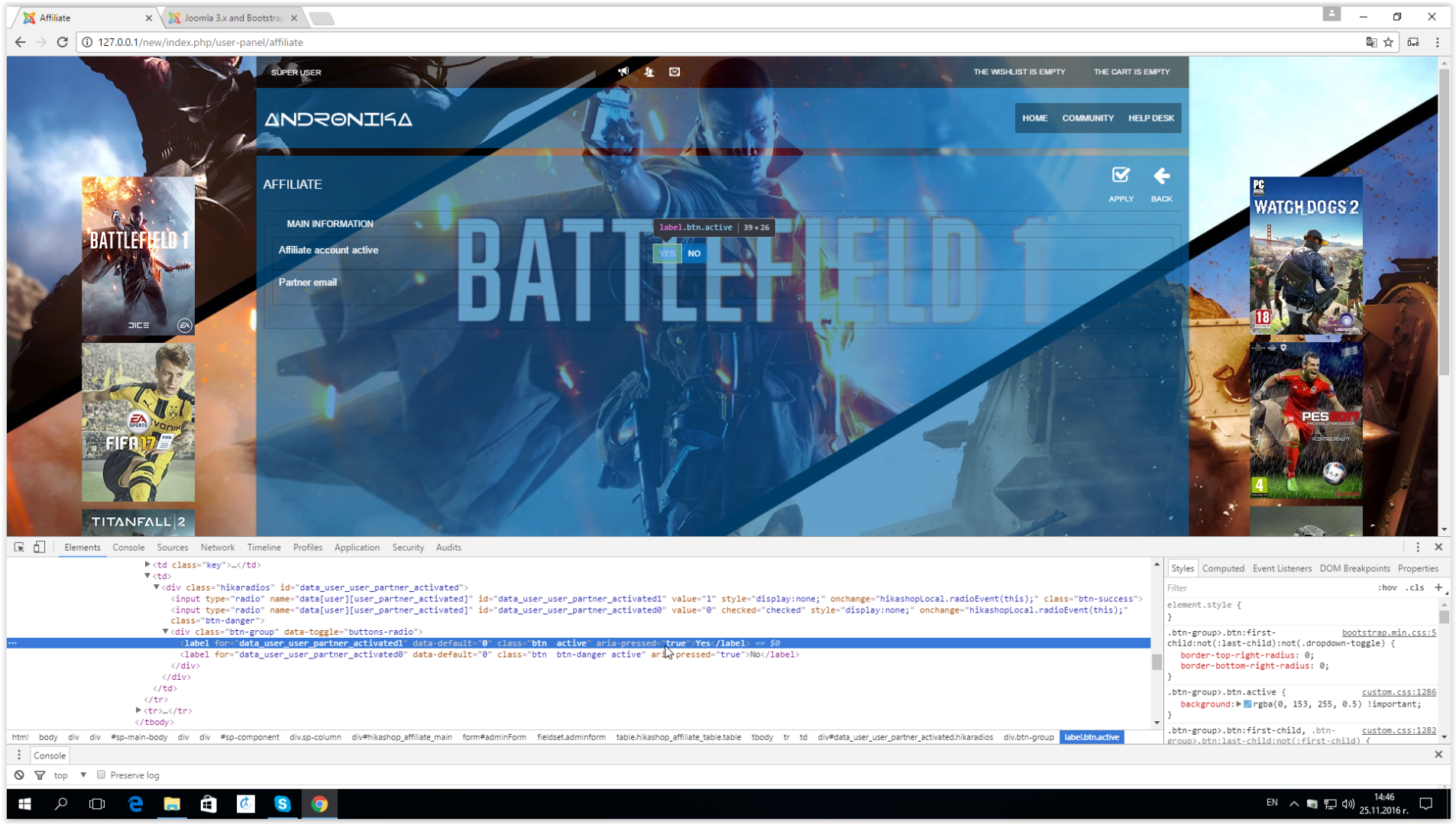1456x825 pixels.
Task: Open the COMMUNITY menu item
Action: click(1088, 118)
